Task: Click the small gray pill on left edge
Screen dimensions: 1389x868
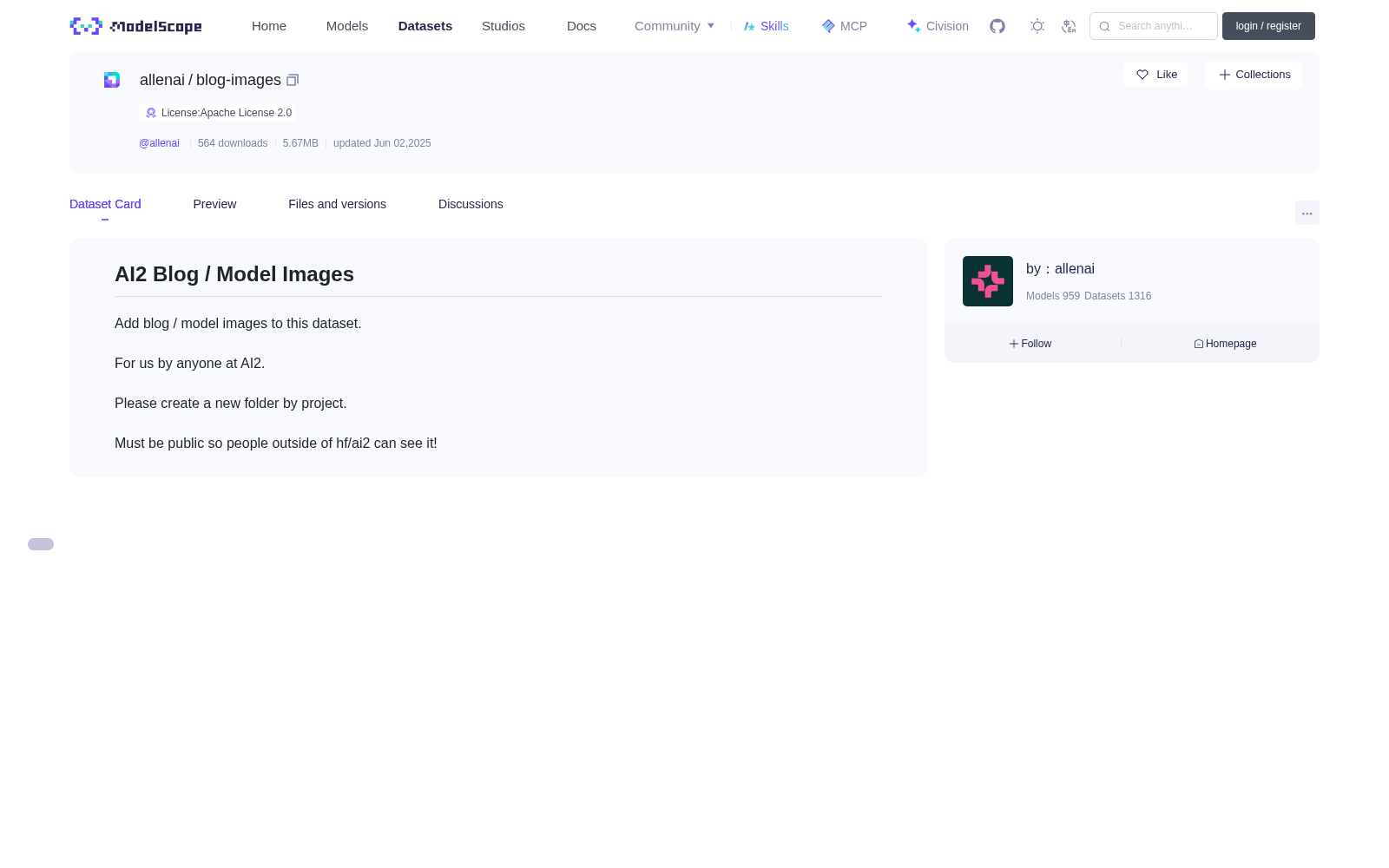Action: point(41,544)
